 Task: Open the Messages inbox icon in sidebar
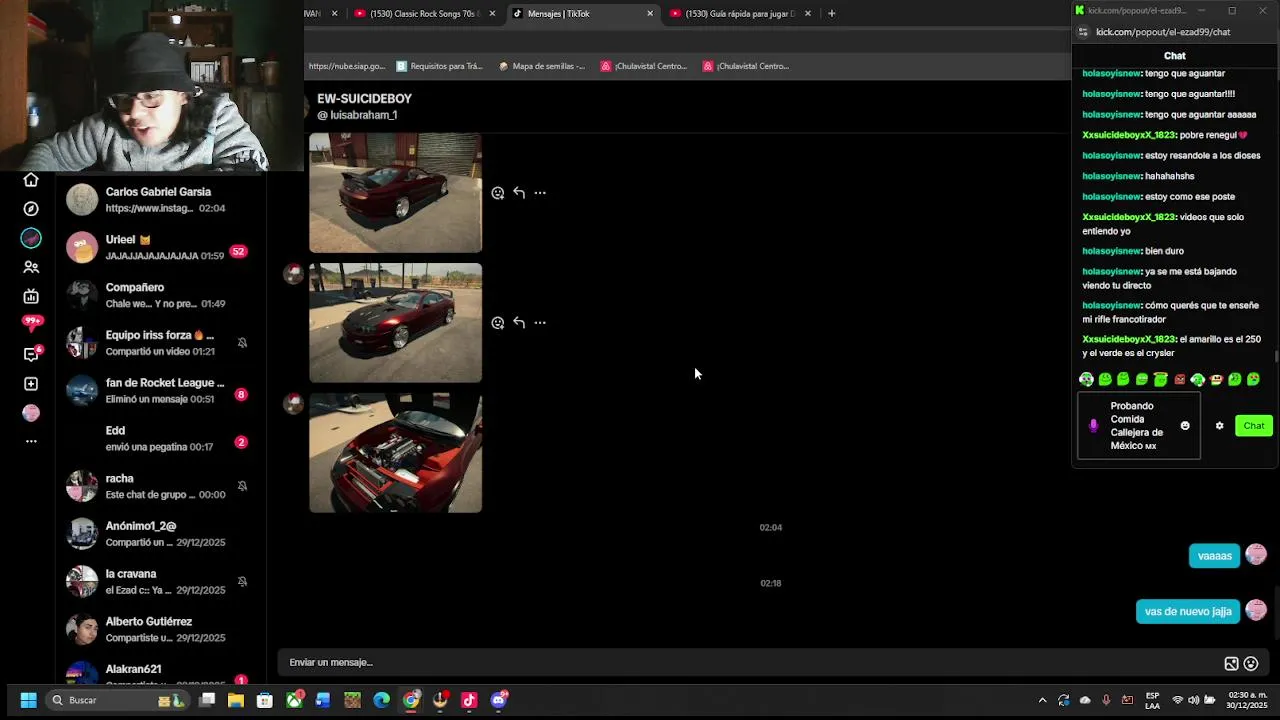tap(32, 353)
